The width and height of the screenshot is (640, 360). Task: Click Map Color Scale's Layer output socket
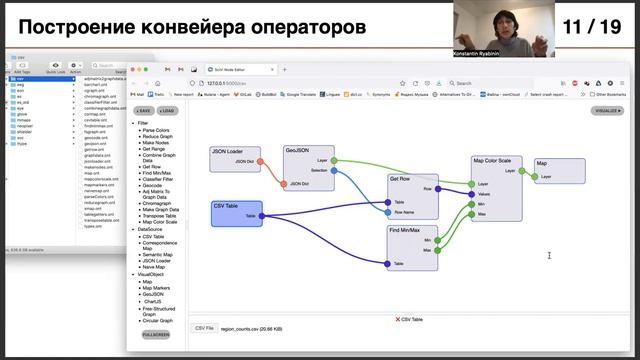(522, 171)
